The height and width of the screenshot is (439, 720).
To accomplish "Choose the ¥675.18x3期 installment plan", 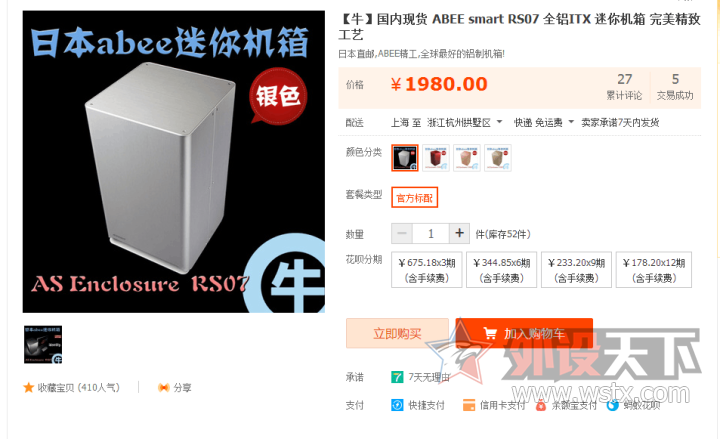I will (x=427, y=270).
